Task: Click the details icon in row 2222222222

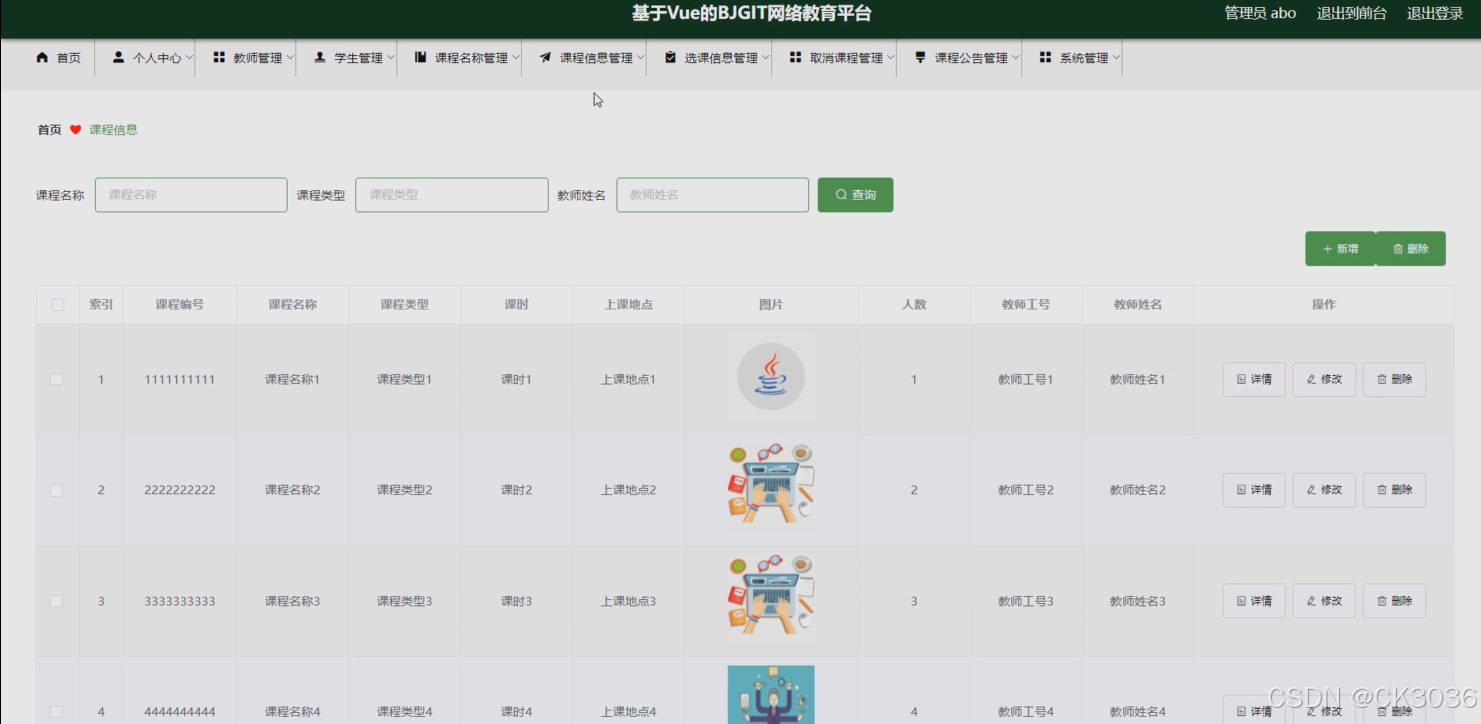Action: point(1241,490)
